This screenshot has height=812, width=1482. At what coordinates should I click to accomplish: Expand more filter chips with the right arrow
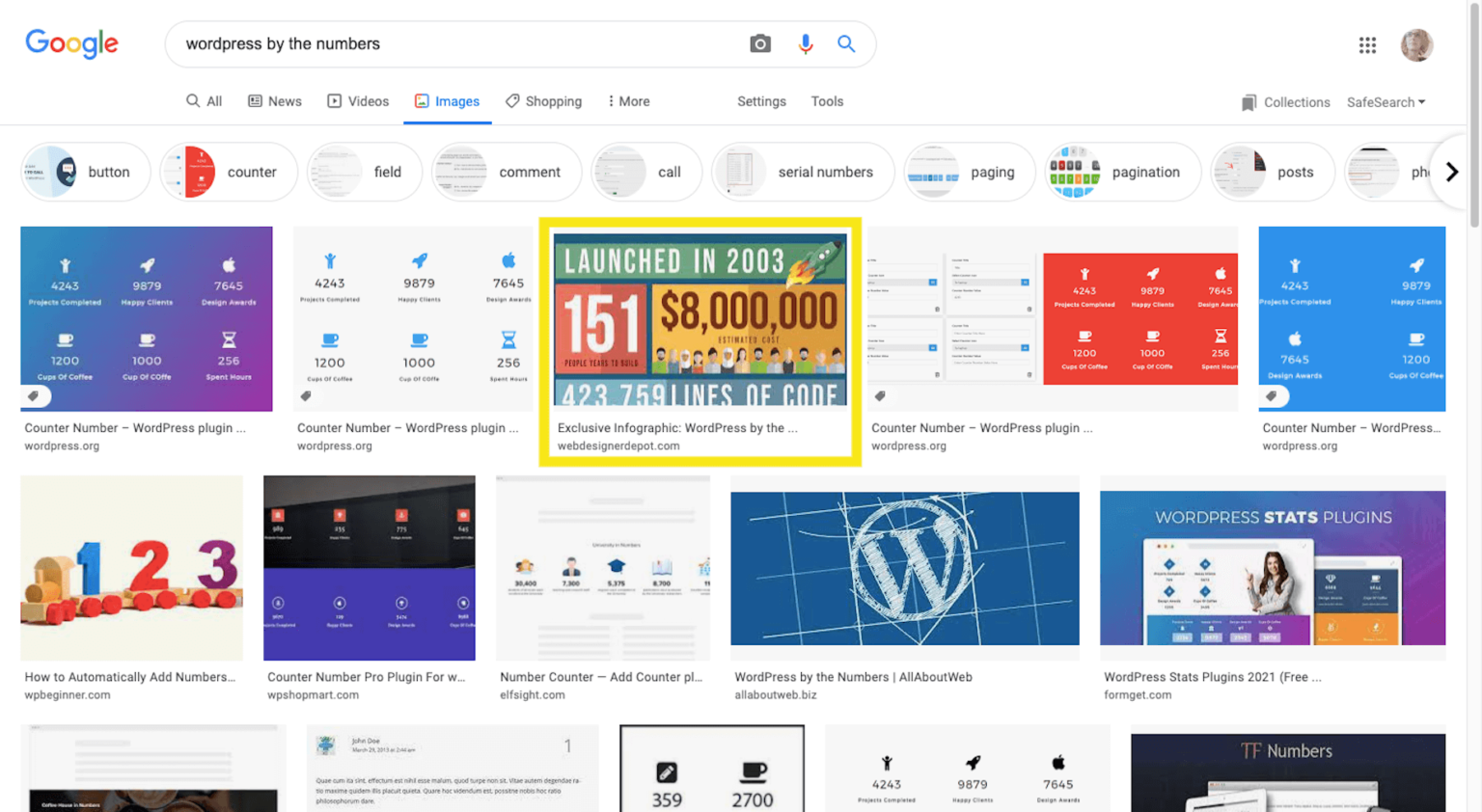(x=1451, y=172)
